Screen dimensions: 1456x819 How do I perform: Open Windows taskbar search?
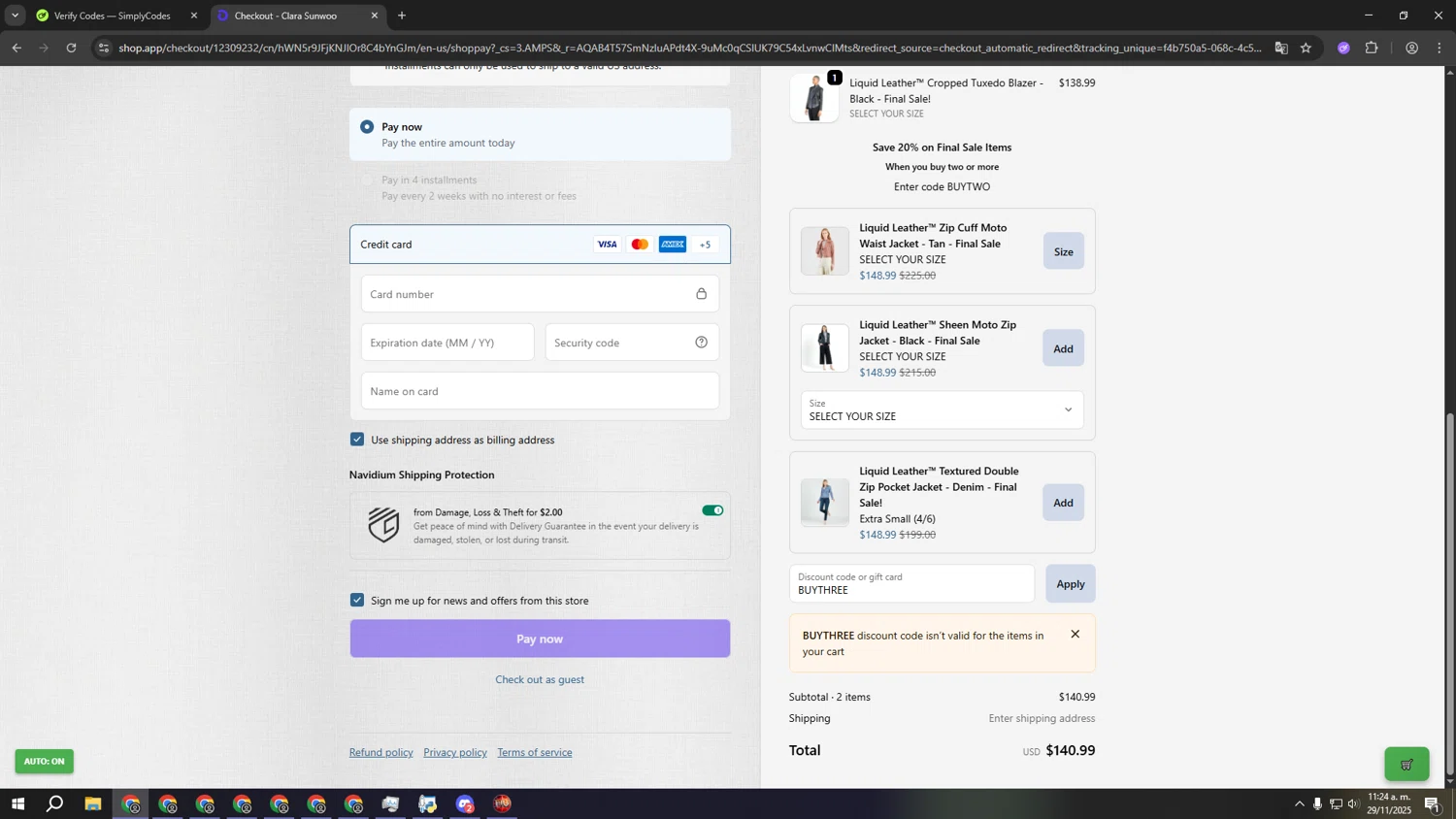55,804
